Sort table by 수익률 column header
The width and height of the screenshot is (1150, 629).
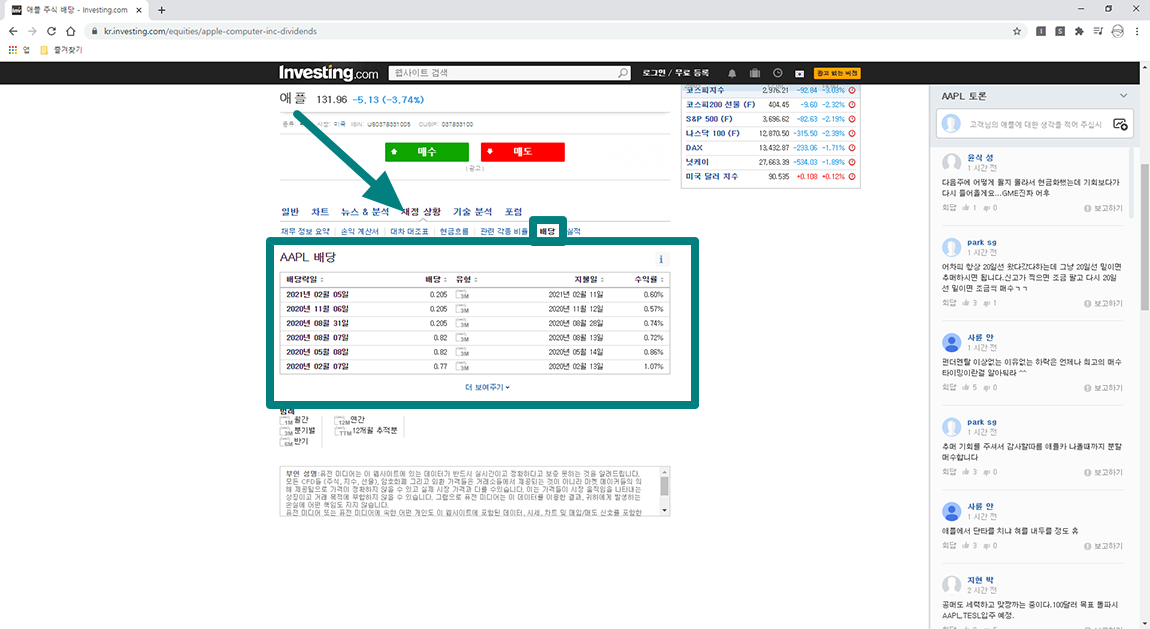click(649, 279)
